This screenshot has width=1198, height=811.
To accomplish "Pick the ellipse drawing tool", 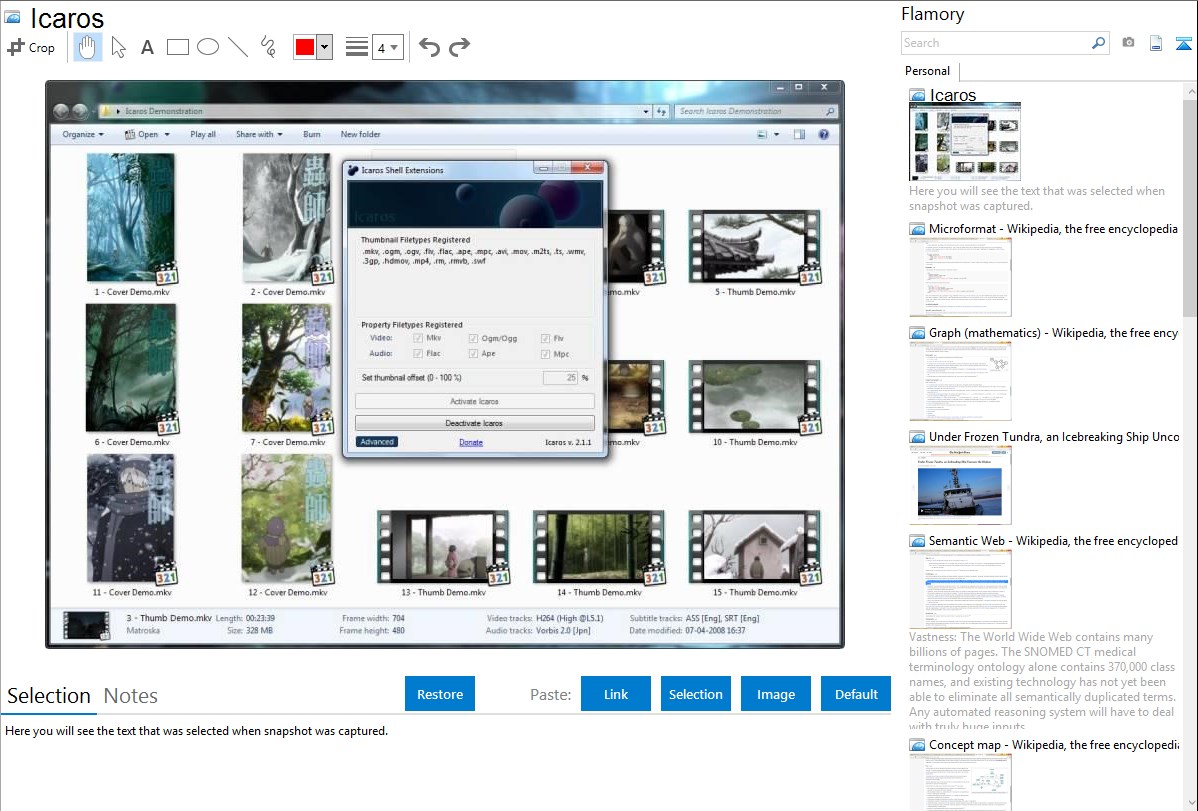I will 208,47.
